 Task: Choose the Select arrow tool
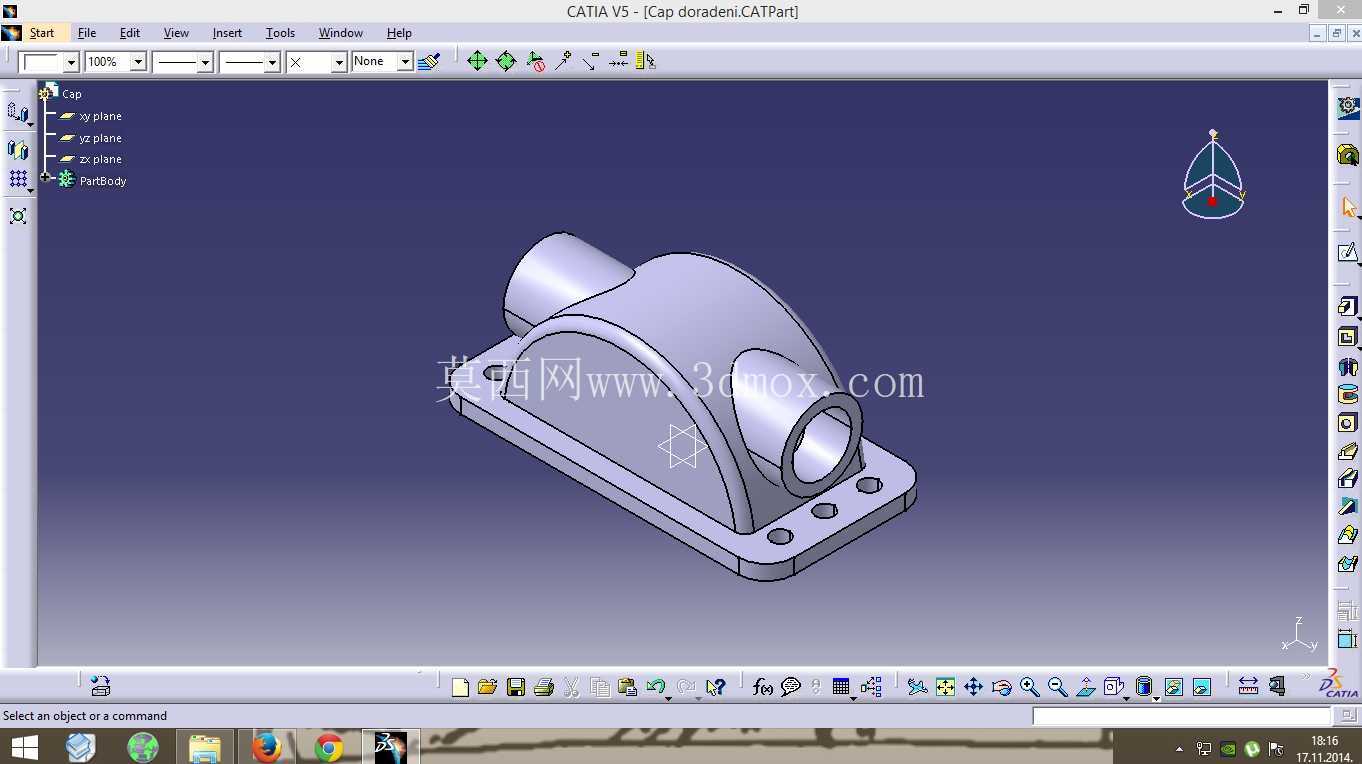coord(1347,207)
